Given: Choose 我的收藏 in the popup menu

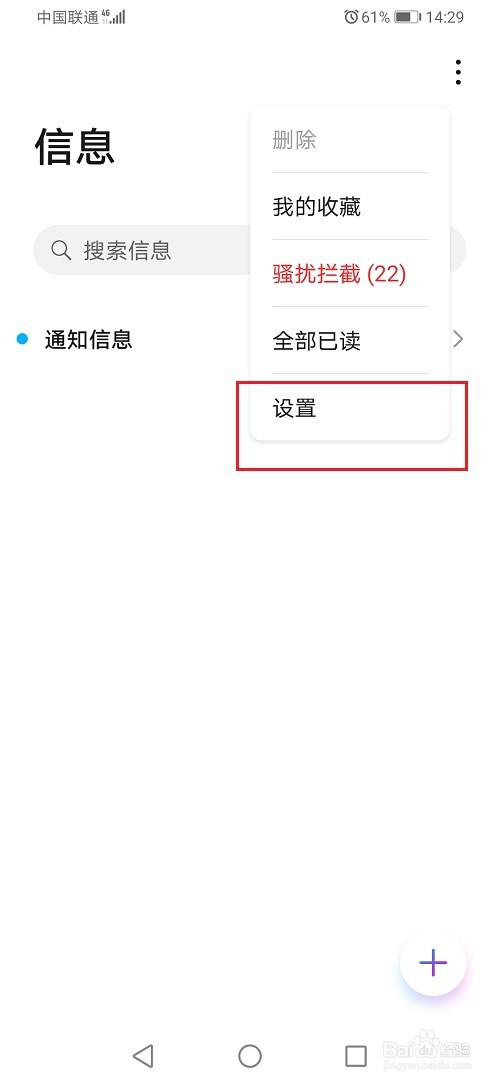Looking at the screenshot, I should tap(349, 207).
